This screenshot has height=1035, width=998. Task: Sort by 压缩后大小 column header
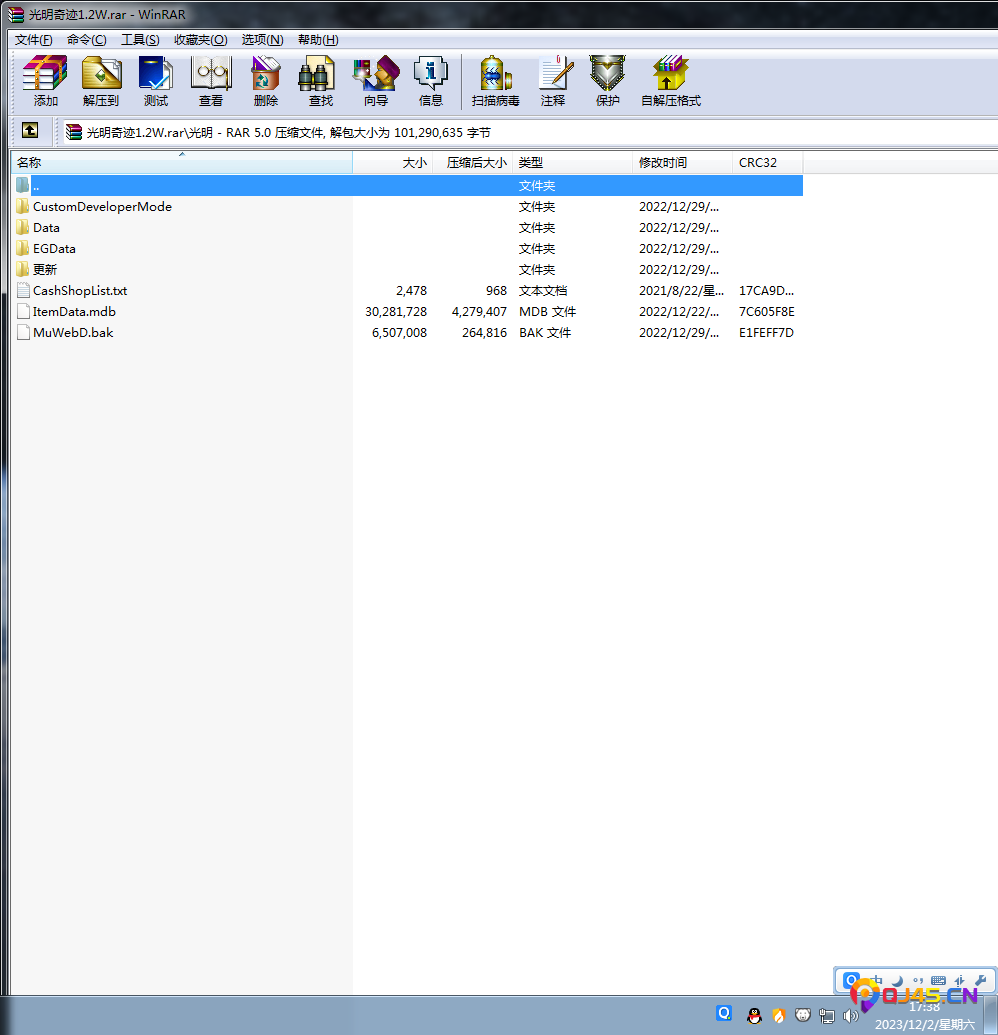pos(473,162)
